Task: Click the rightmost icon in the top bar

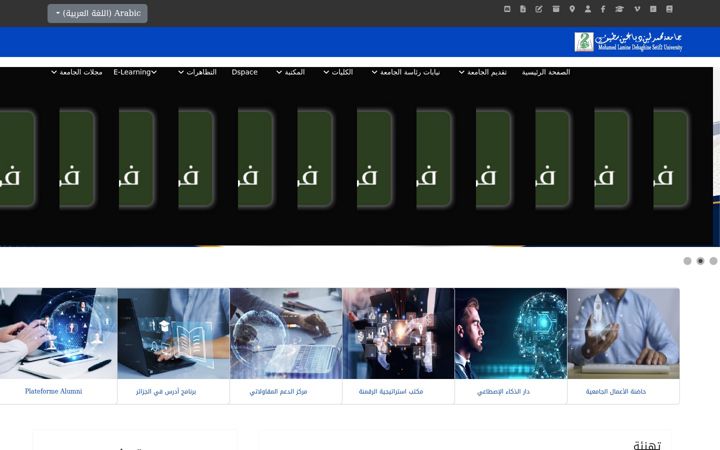Action: (669, 9)
